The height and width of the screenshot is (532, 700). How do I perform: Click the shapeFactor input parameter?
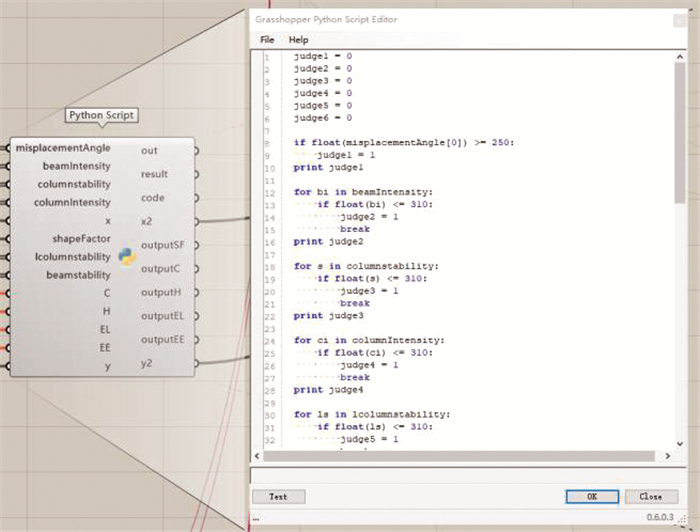coord(82,239)
